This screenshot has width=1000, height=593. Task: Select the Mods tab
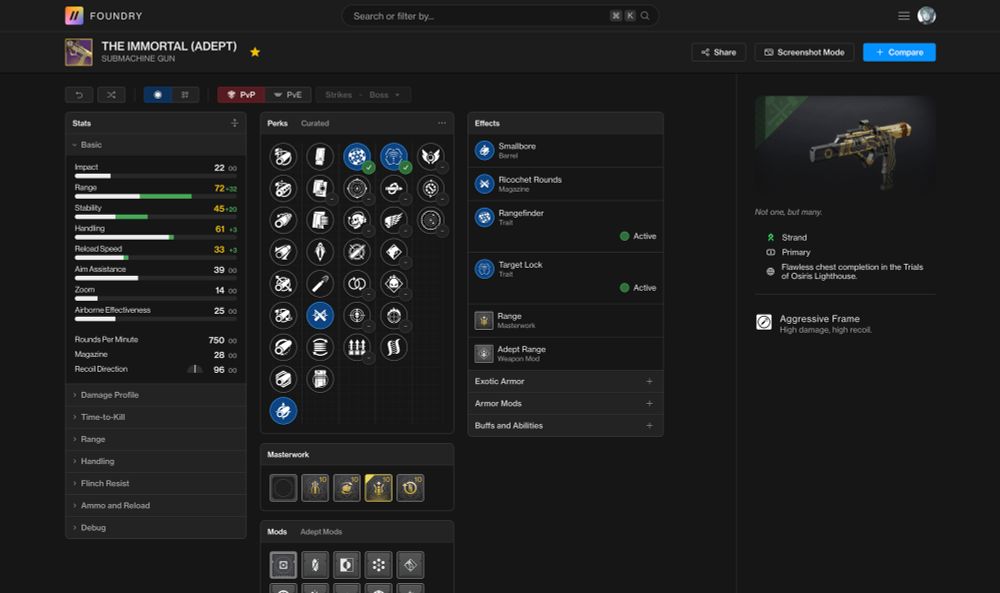277,532
